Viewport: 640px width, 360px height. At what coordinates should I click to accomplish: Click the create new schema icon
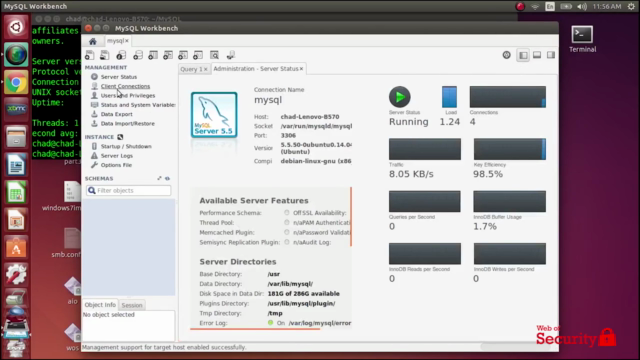click(138, 55)
